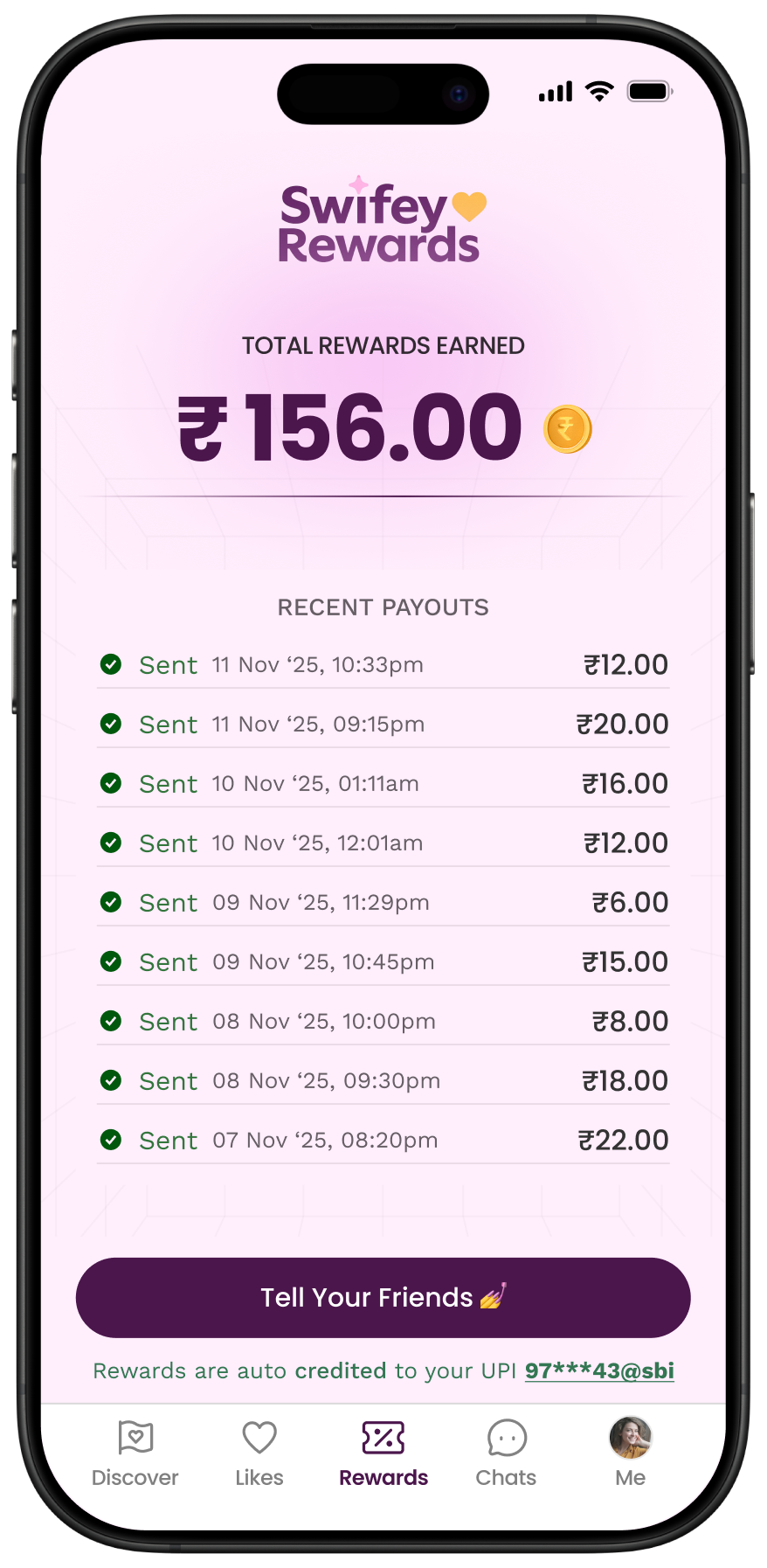Viewport: 767px width, 1568px height.
Task: Tap green check for 10:33pm payout
Action: click(x=111, y=664)
